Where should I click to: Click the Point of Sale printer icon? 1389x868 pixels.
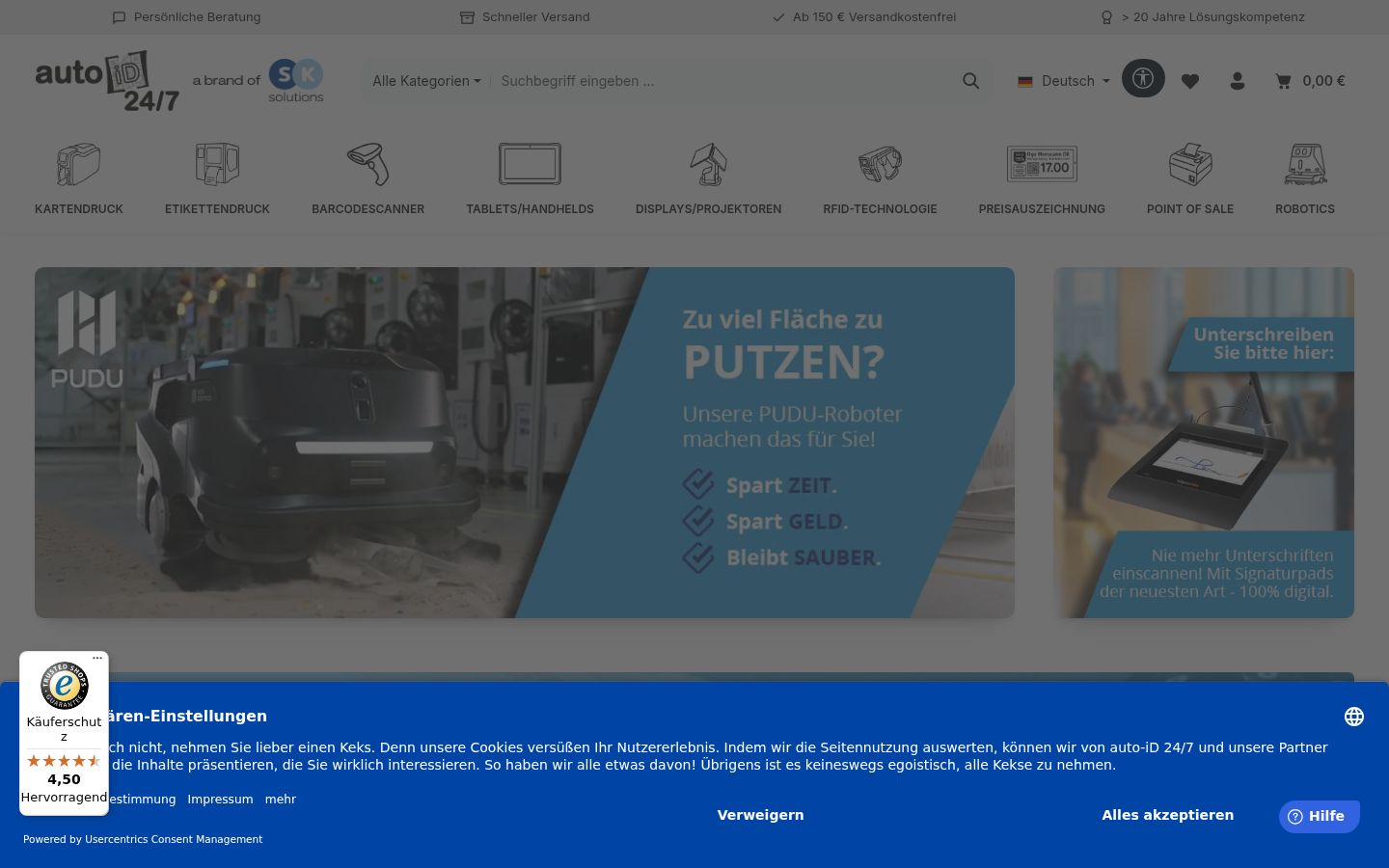tap(1190, 164)
